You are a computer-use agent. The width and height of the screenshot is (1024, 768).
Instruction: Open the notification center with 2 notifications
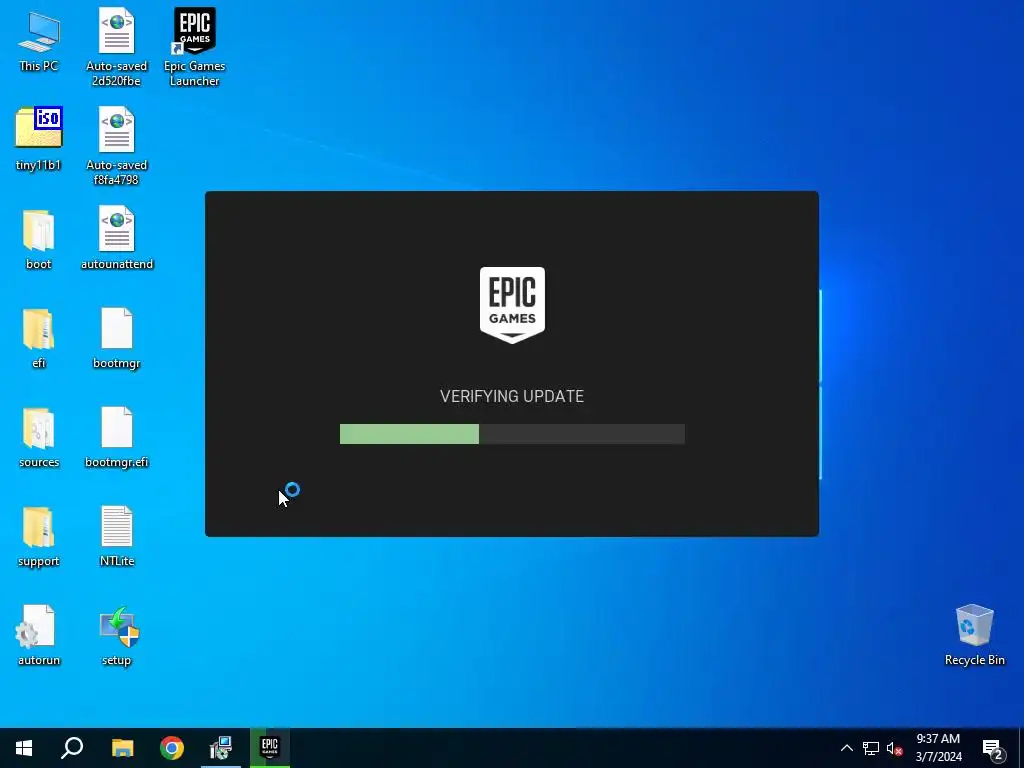993,750
